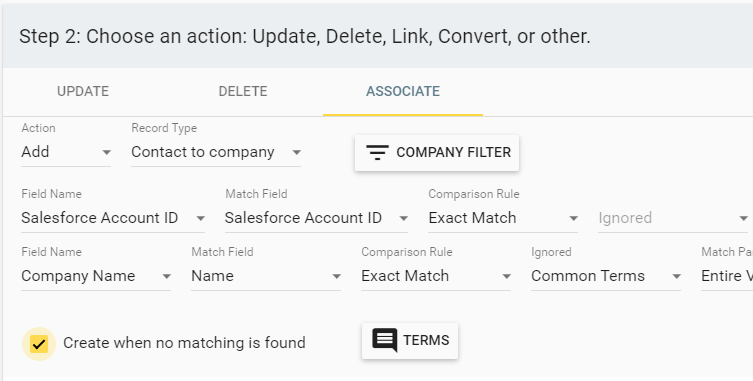The image size is (753, 381).
Task: Open Field Name dropdown Salesforce Account ID
Action: click(x=113, y=218)
